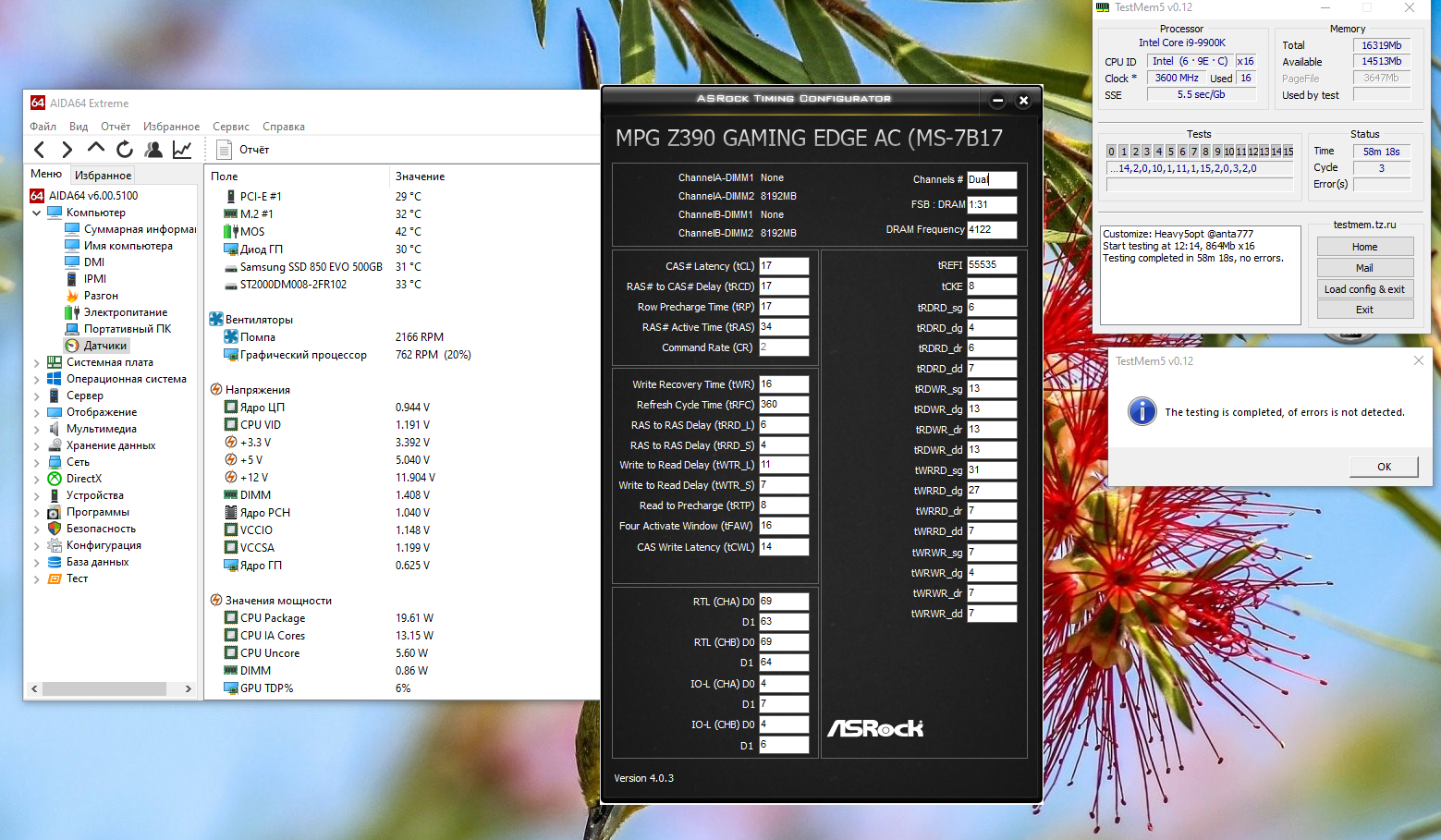Viewport: 1441px width, 840px height.
Task: Close the ASRock Timing Configurator window
Action: [1023, 101]
